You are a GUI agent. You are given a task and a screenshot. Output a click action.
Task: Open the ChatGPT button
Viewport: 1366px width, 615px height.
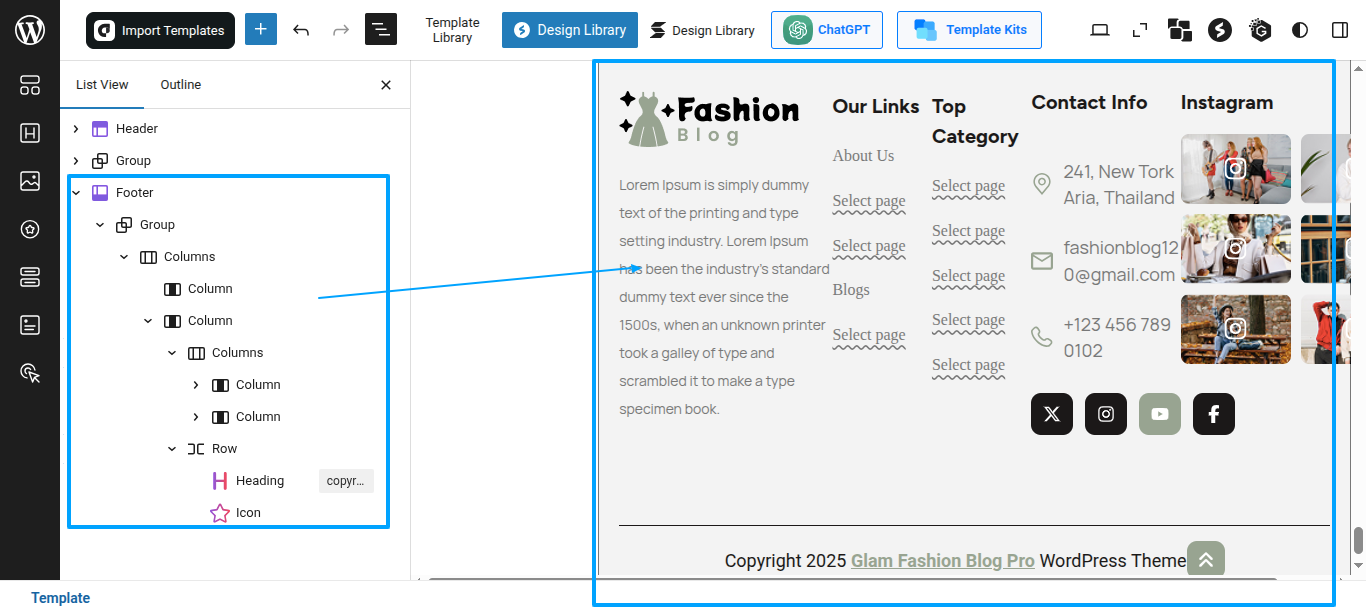(x=827, y=30)
